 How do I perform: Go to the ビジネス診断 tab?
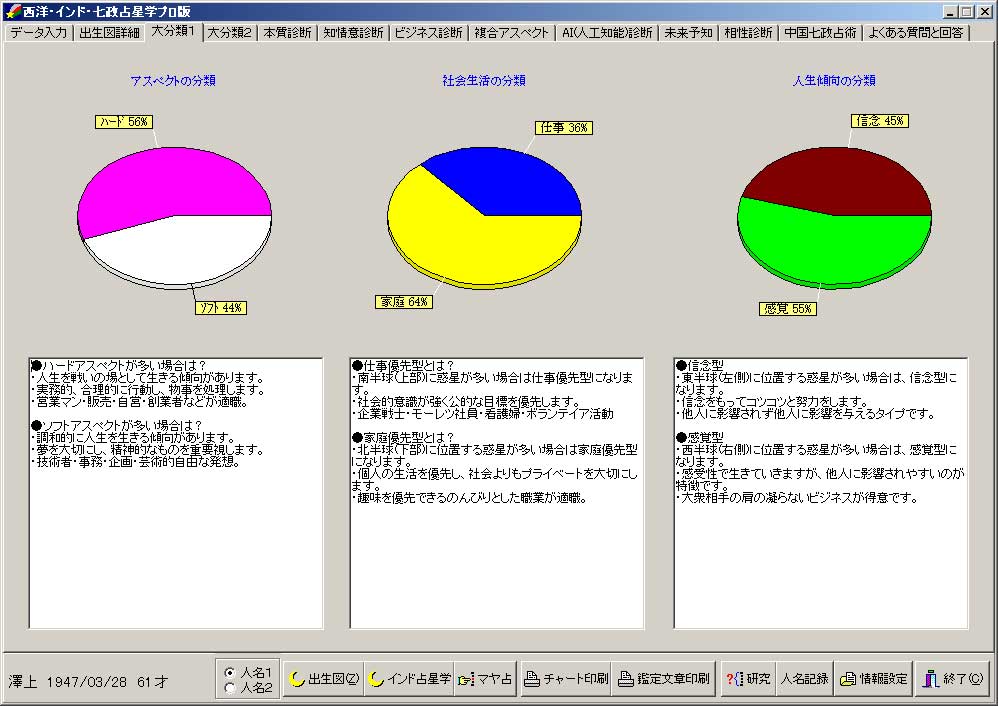click(428, 32)
